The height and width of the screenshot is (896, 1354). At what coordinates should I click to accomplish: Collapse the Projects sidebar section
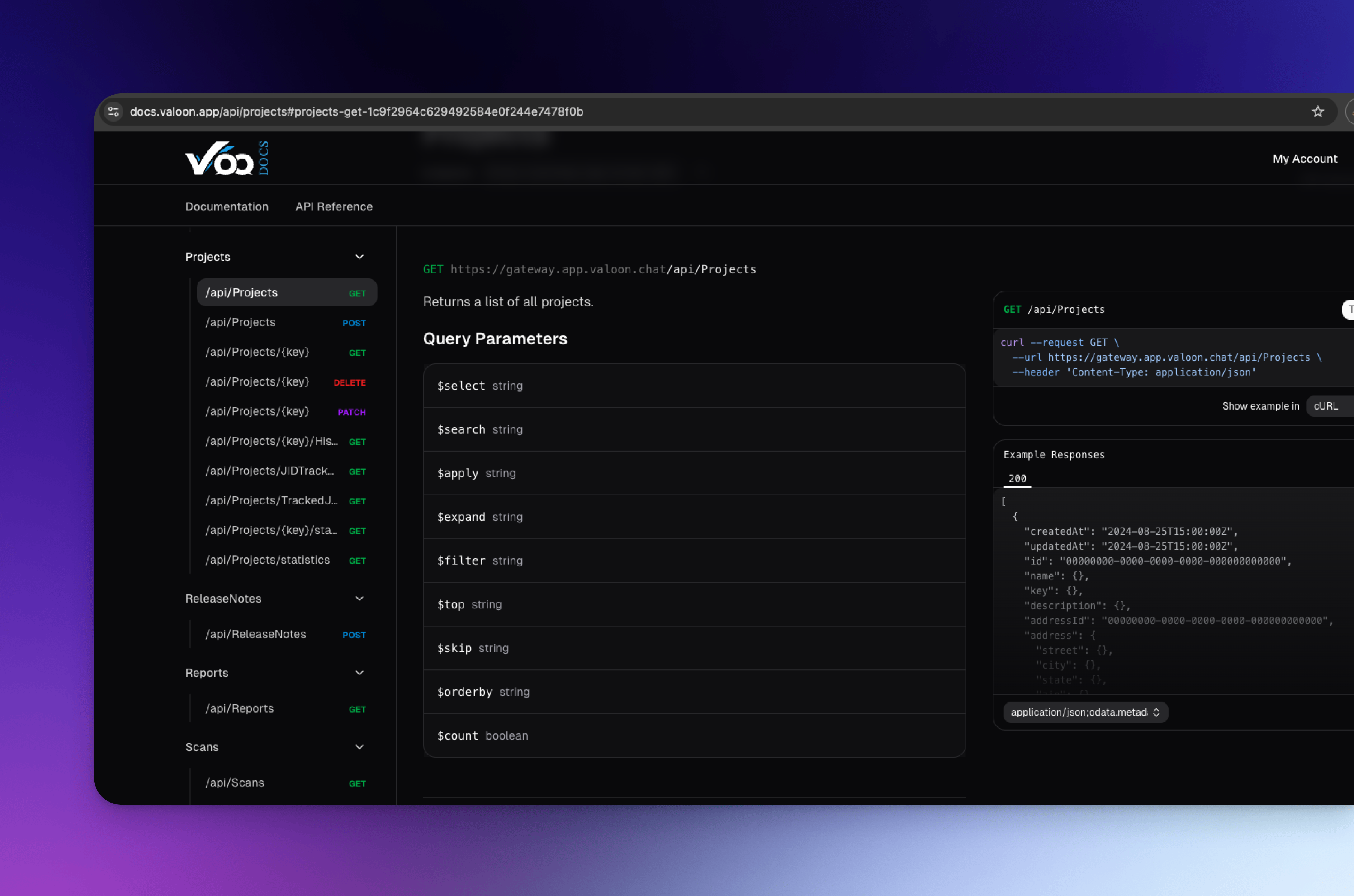pyautogui.click(x=359, y=257)
